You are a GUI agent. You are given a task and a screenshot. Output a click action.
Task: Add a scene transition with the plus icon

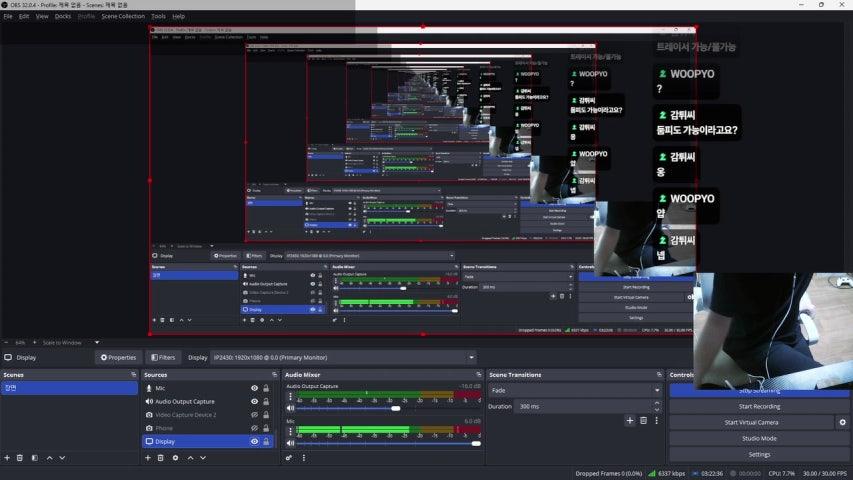tap(630, 421)
